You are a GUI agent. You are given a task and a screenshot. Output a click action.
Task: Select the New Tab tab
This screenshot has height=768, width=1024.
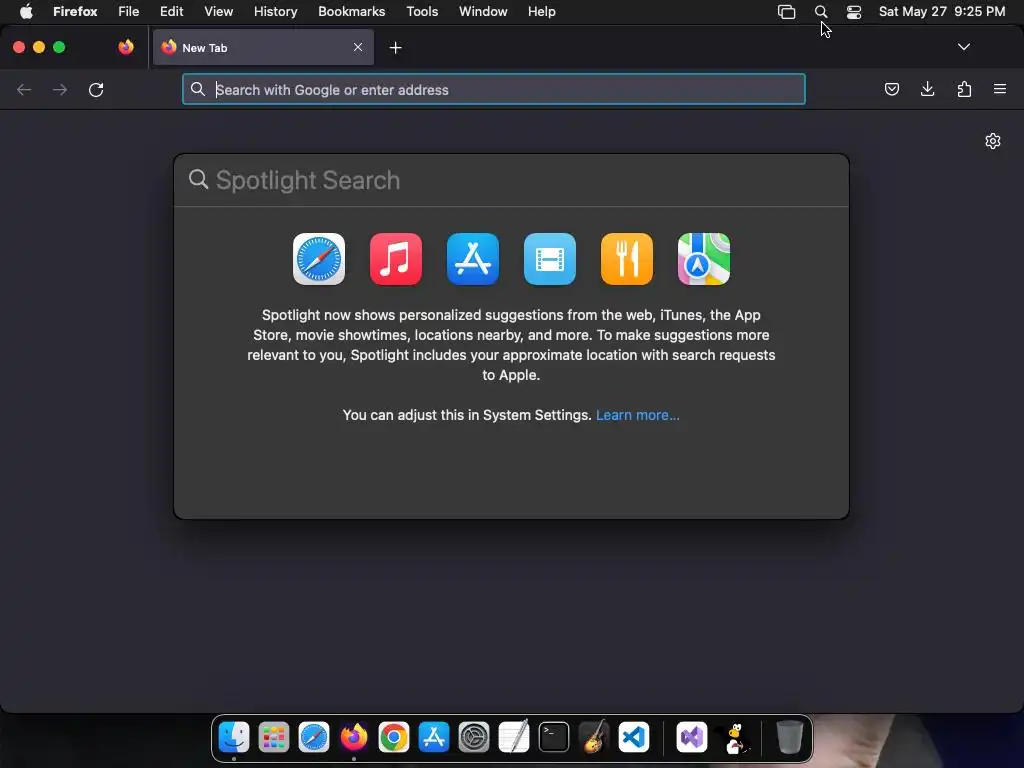point(263,48)
